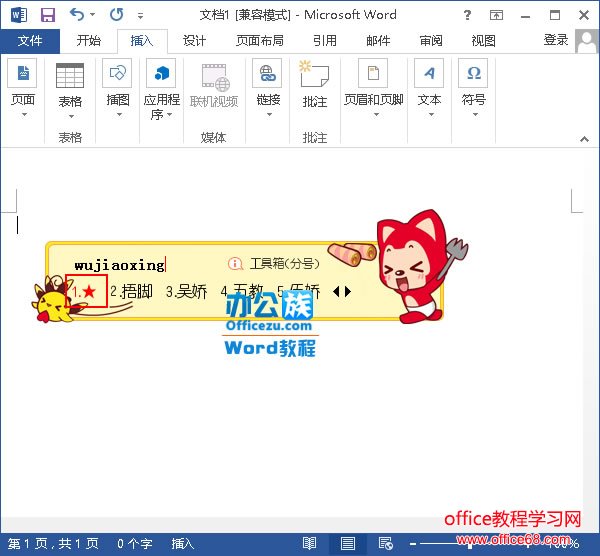This screenshot has width=600, height=556.
Task: Toggle 插入 insert mode in status bar
Action: pos(183,543)
